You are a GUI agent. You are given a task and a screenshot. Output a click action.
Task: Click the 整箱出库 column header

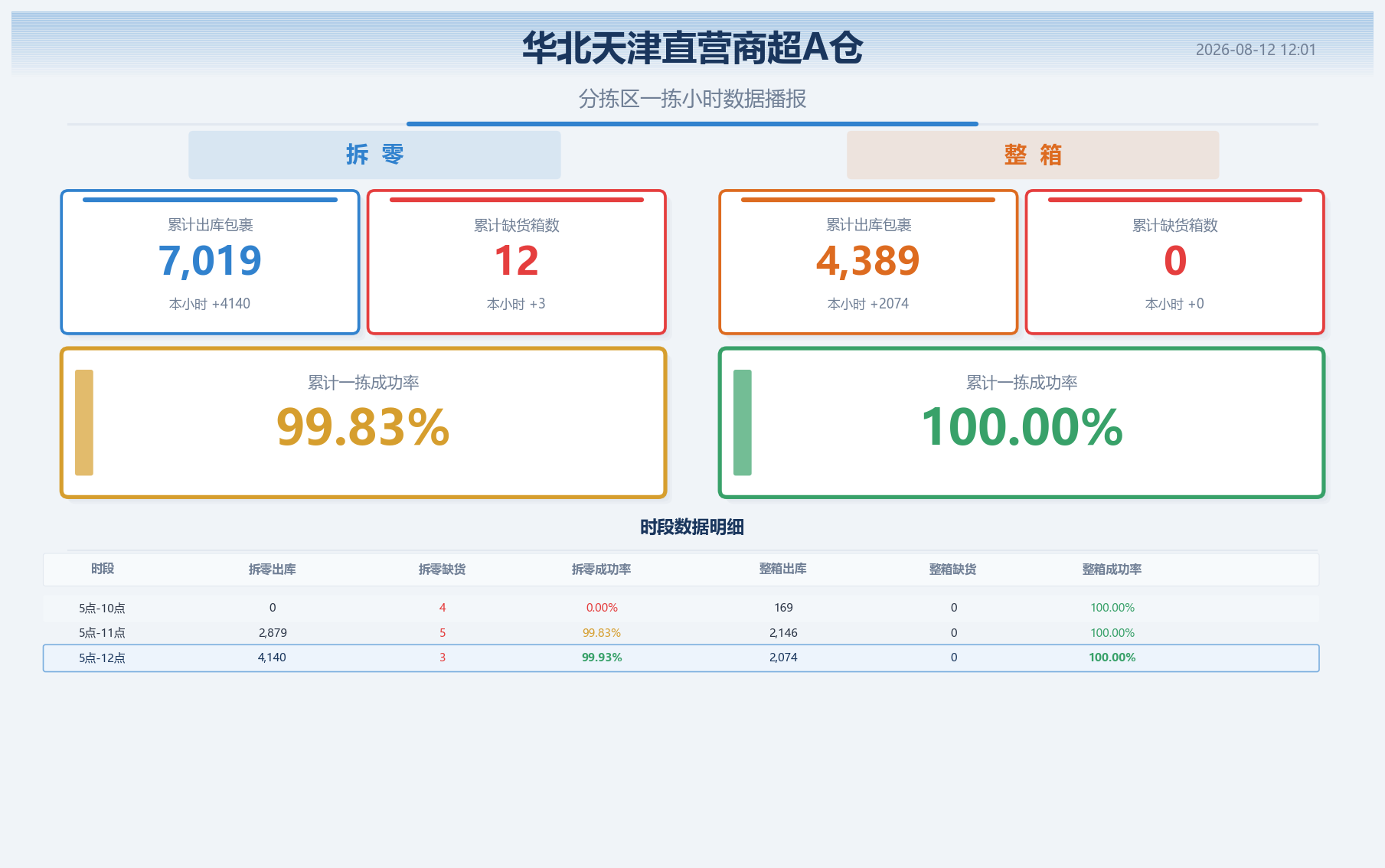point(783,569)
